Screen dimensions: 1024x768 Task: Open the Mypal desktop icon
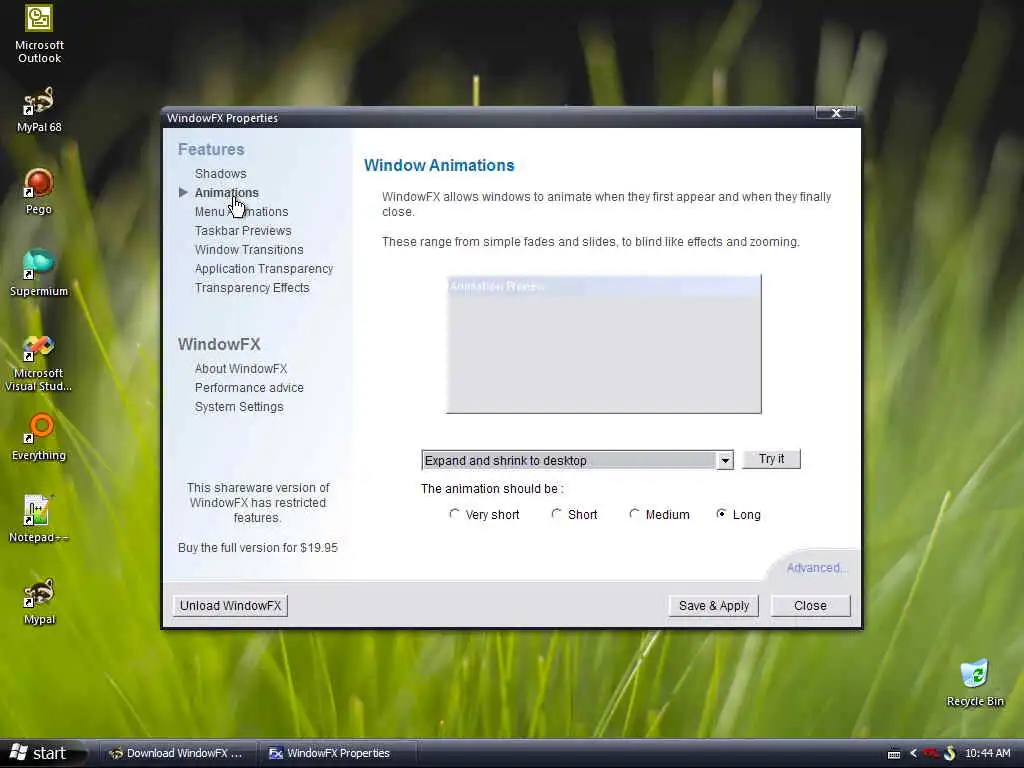(39, 602)
